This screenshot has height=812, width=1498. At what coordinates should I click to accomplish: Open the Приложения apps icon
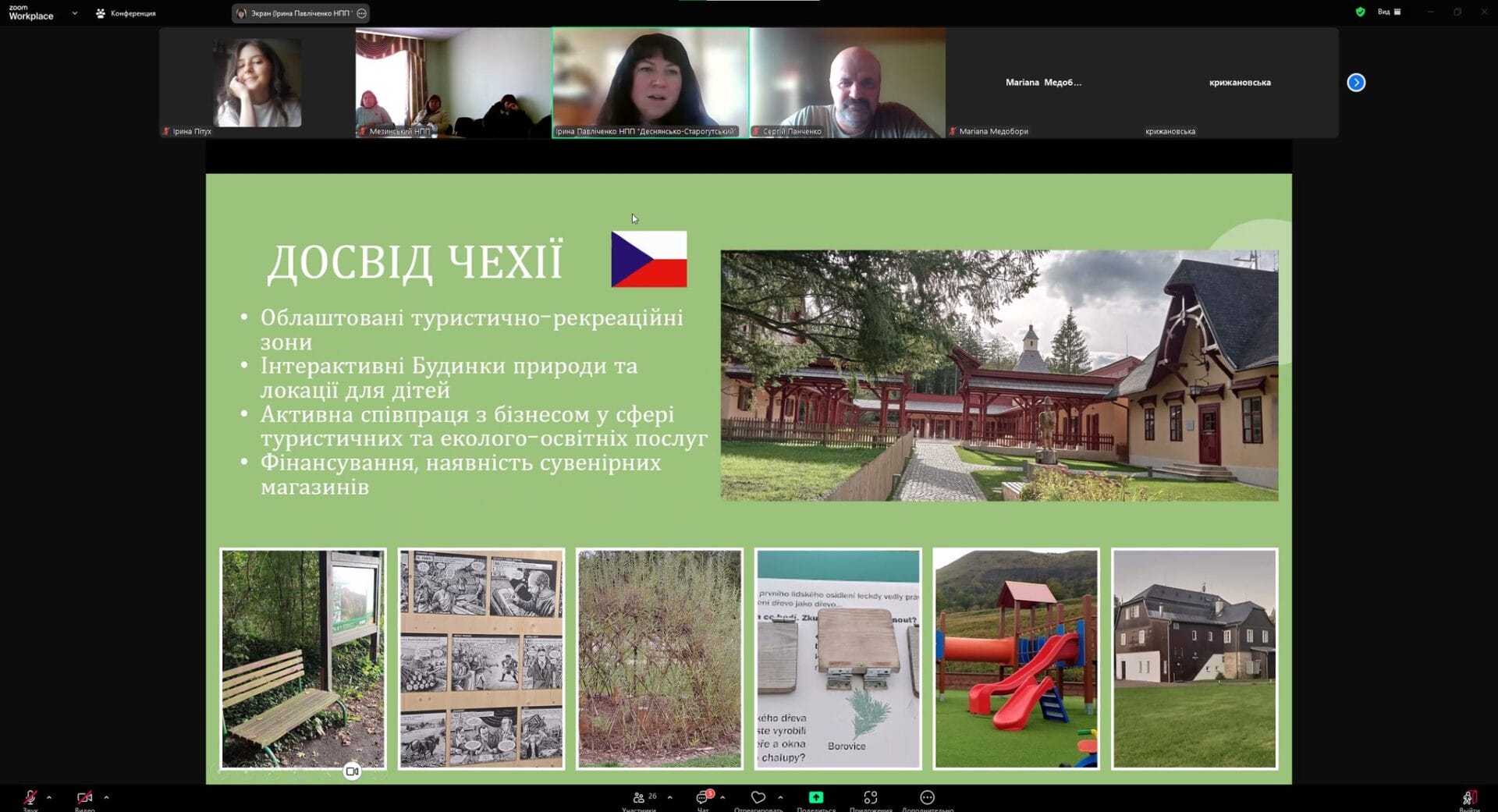click(x=870, y=797)
